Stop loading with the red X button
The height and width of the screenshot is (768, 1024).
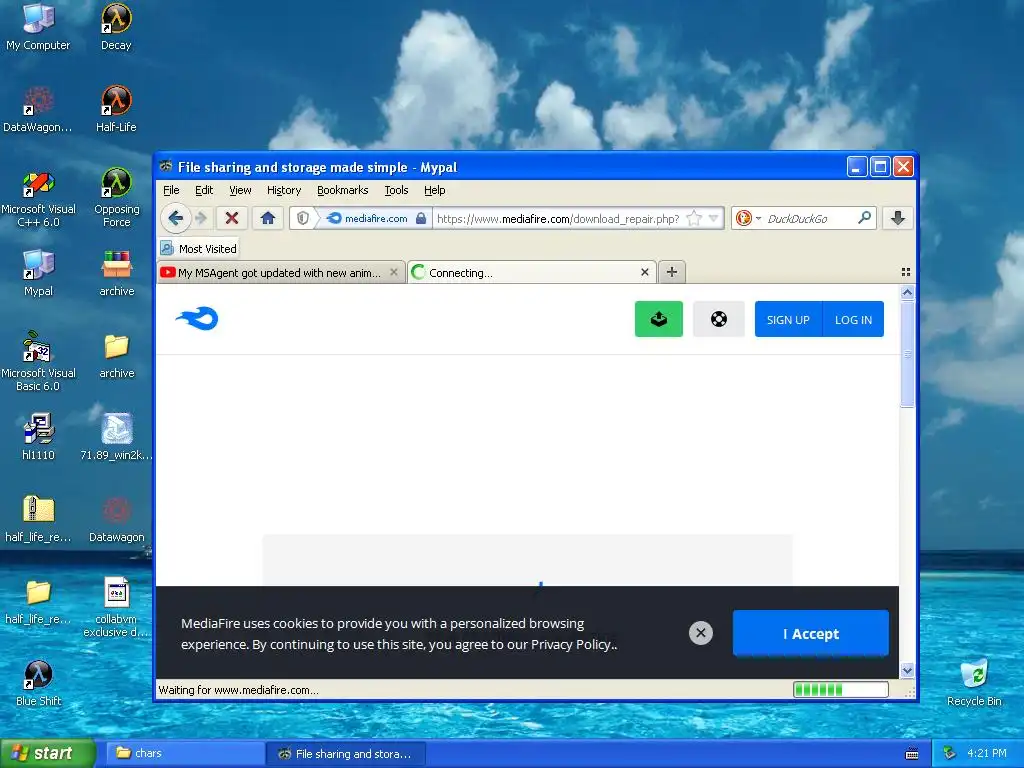coord(231,218)
